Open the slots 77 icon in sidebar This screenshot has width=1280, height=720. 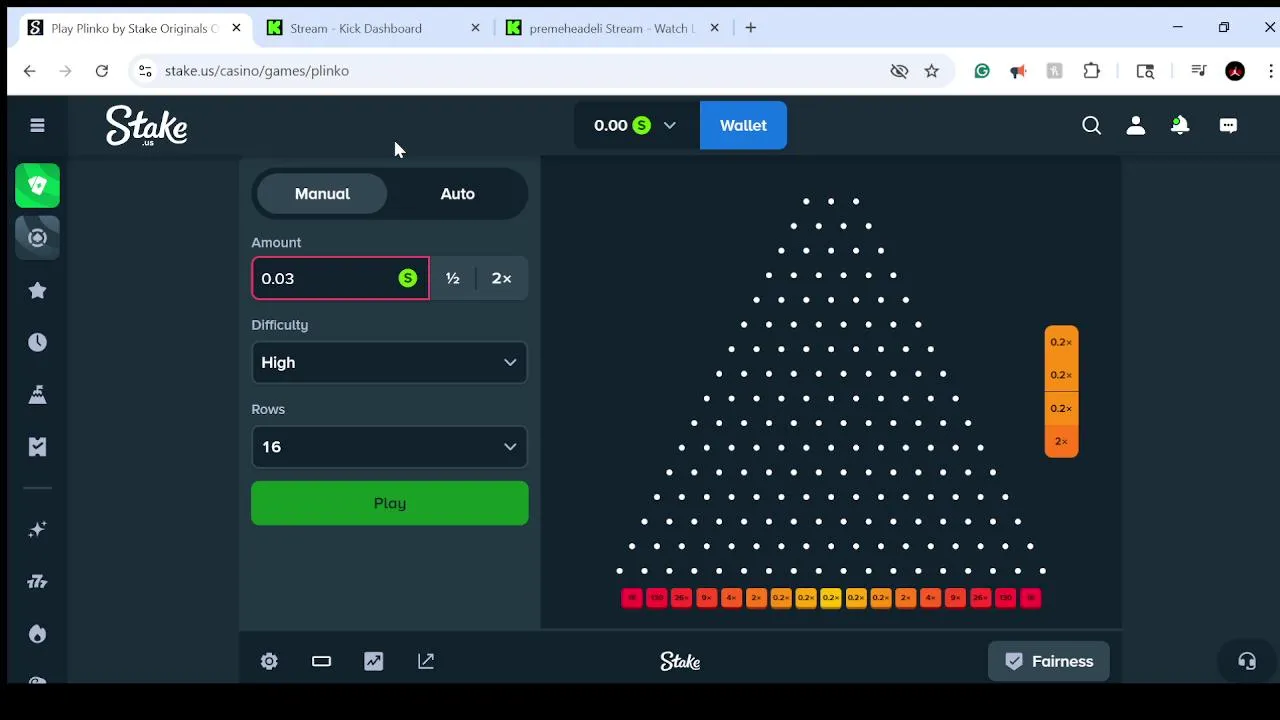click(37, 582)
